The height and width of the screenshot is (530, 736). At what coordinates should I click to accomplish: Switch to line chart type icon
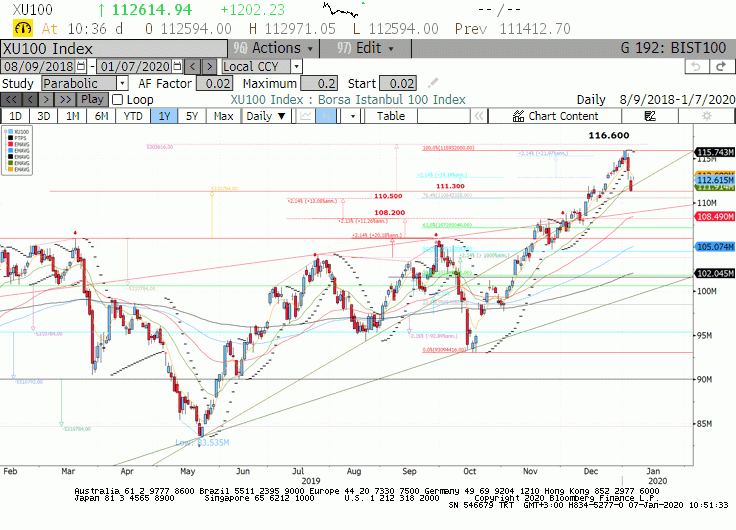pyautogui.click(x=306, y=116)
